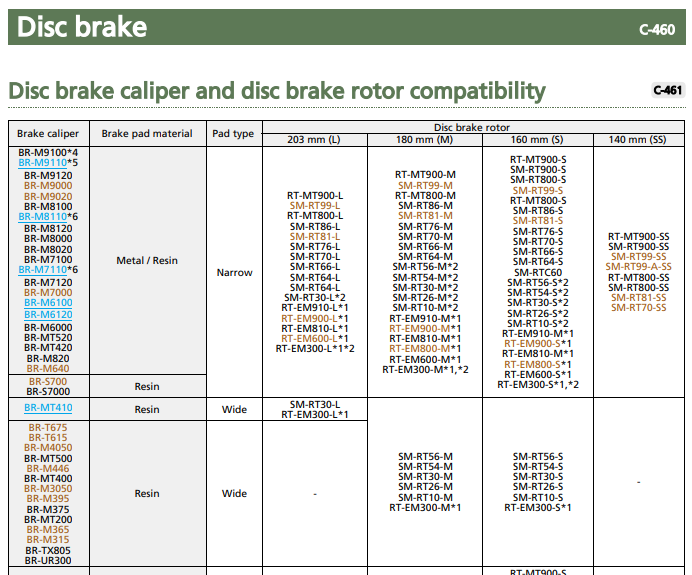Select BR-M9120 caliper entry

[x=48, y=175]
